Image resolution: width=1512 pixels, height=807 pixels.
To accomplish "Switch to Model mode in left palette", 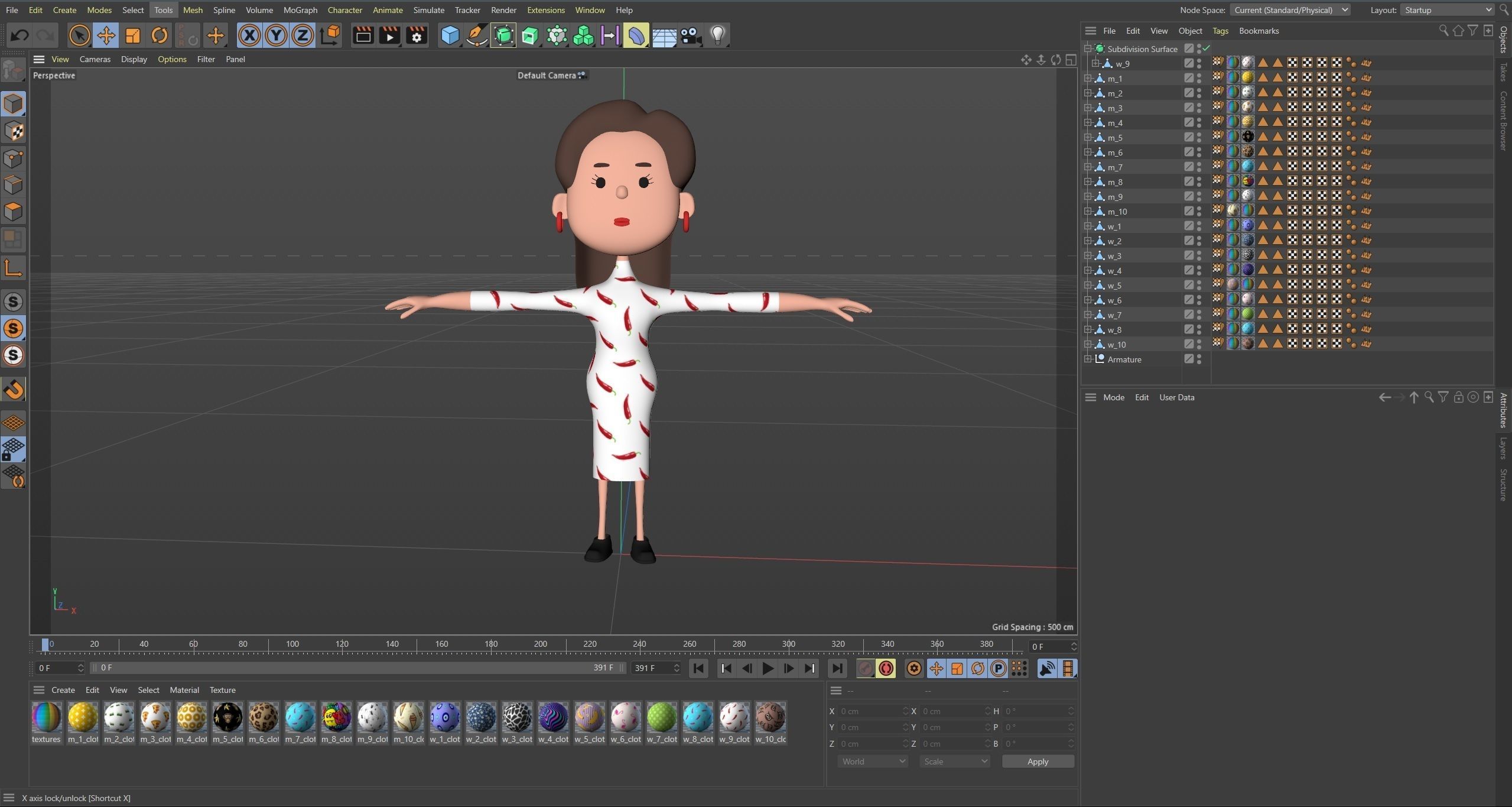I will pyautogui.click(x=14, y=104).
